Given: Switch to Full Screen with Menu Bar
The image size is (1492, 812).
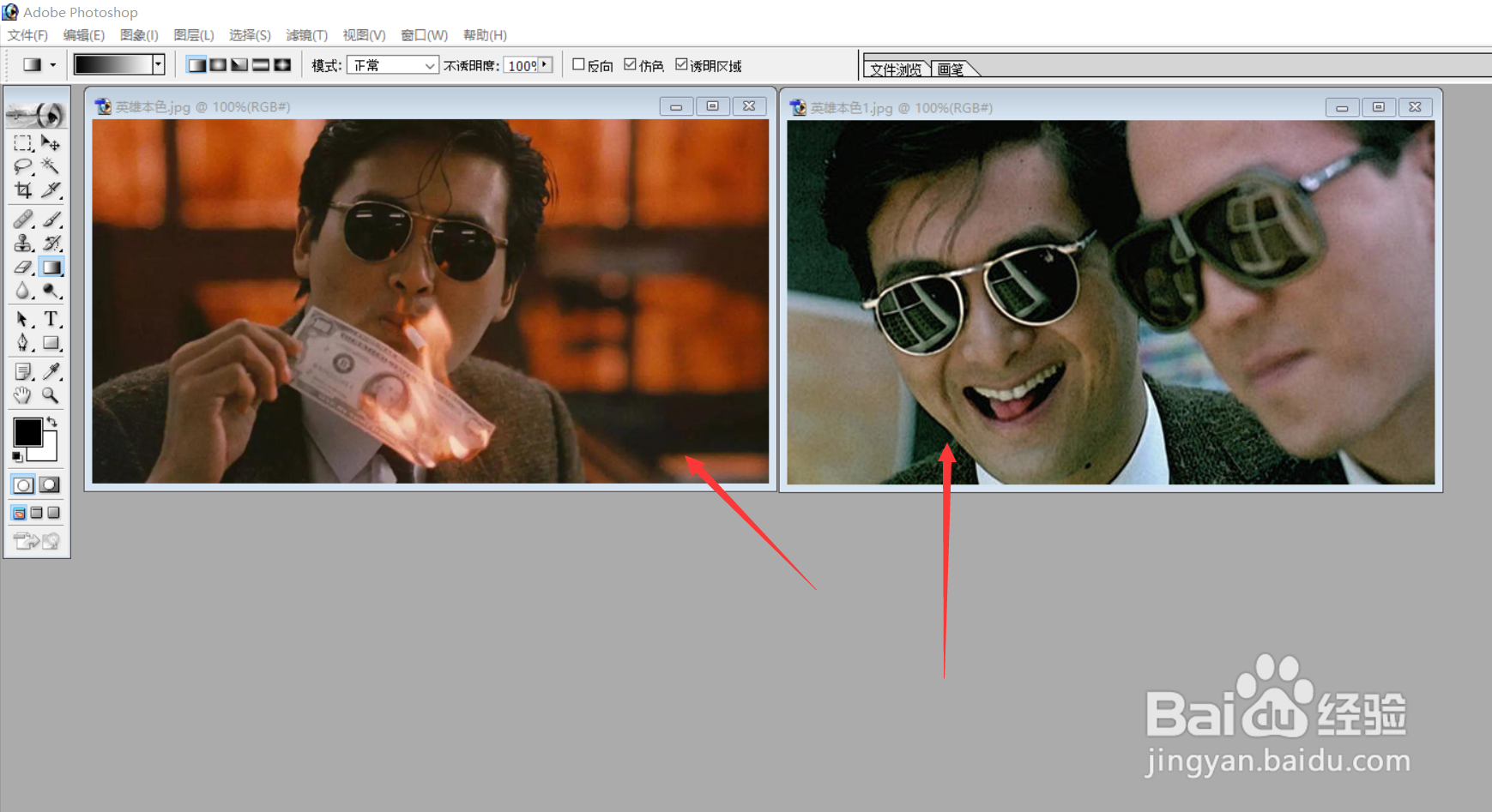Looking at the screenshot, I should coord(36,513).
